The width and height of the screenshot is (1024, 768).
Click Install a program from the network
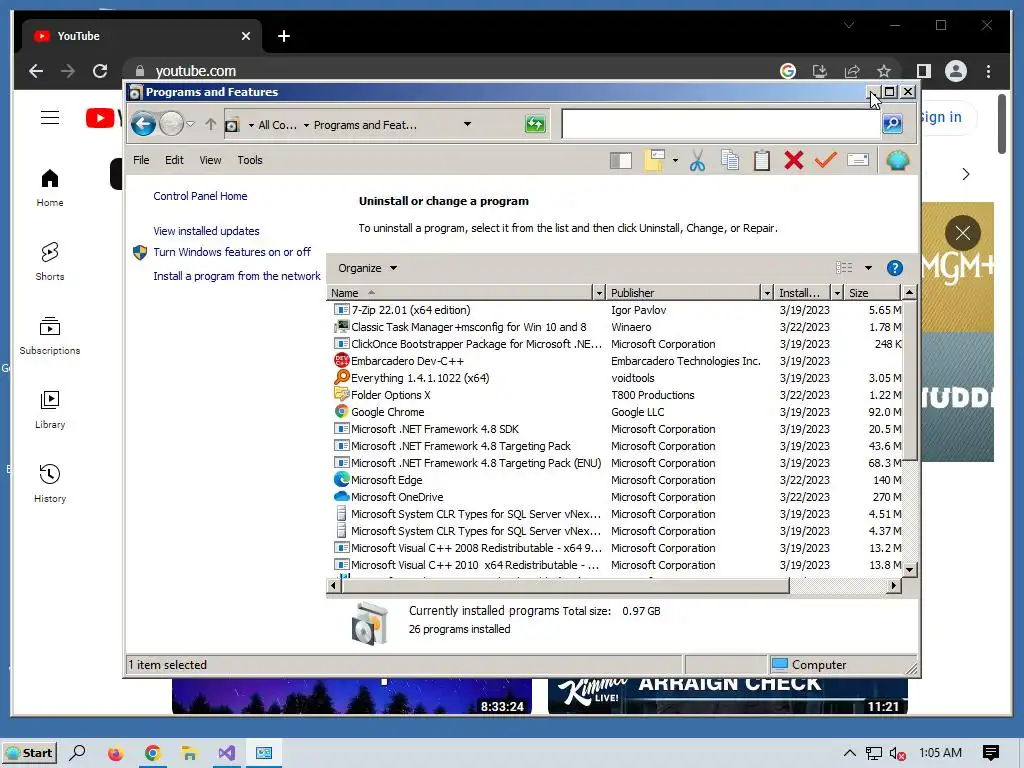(x=237, y=276)
